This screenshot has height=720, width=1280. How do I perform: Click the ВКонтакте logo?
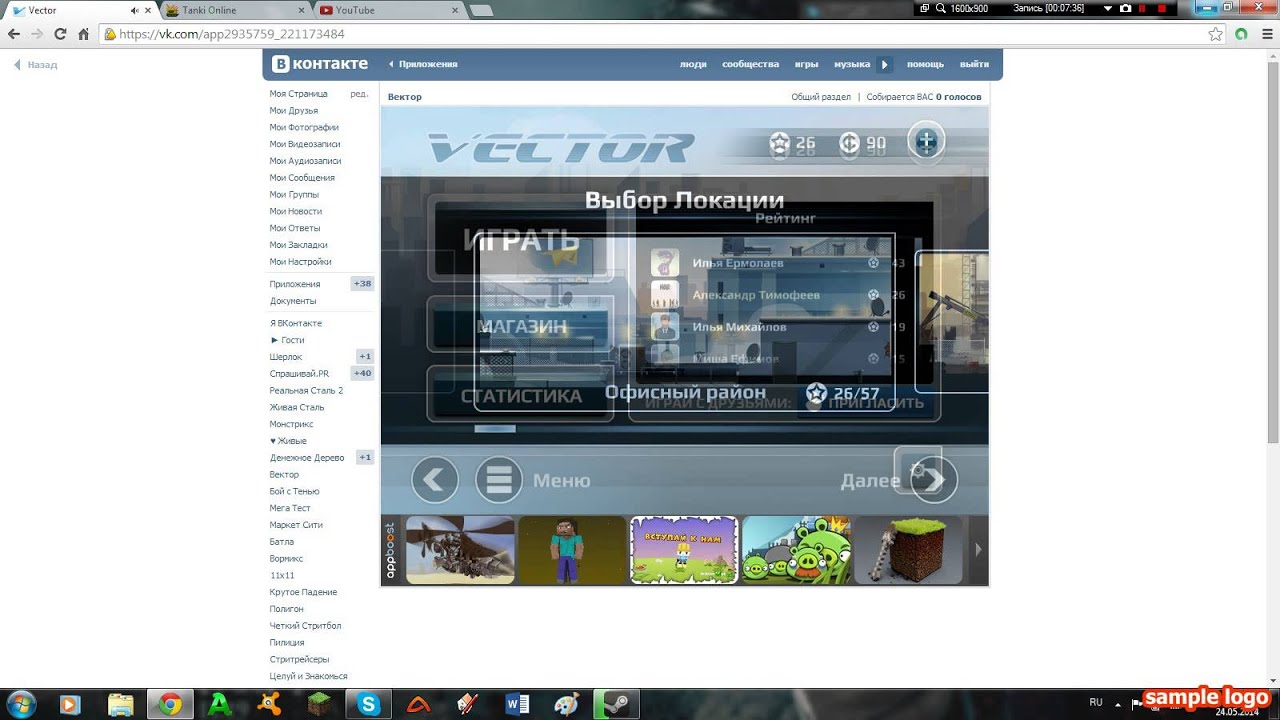[321, 64]
